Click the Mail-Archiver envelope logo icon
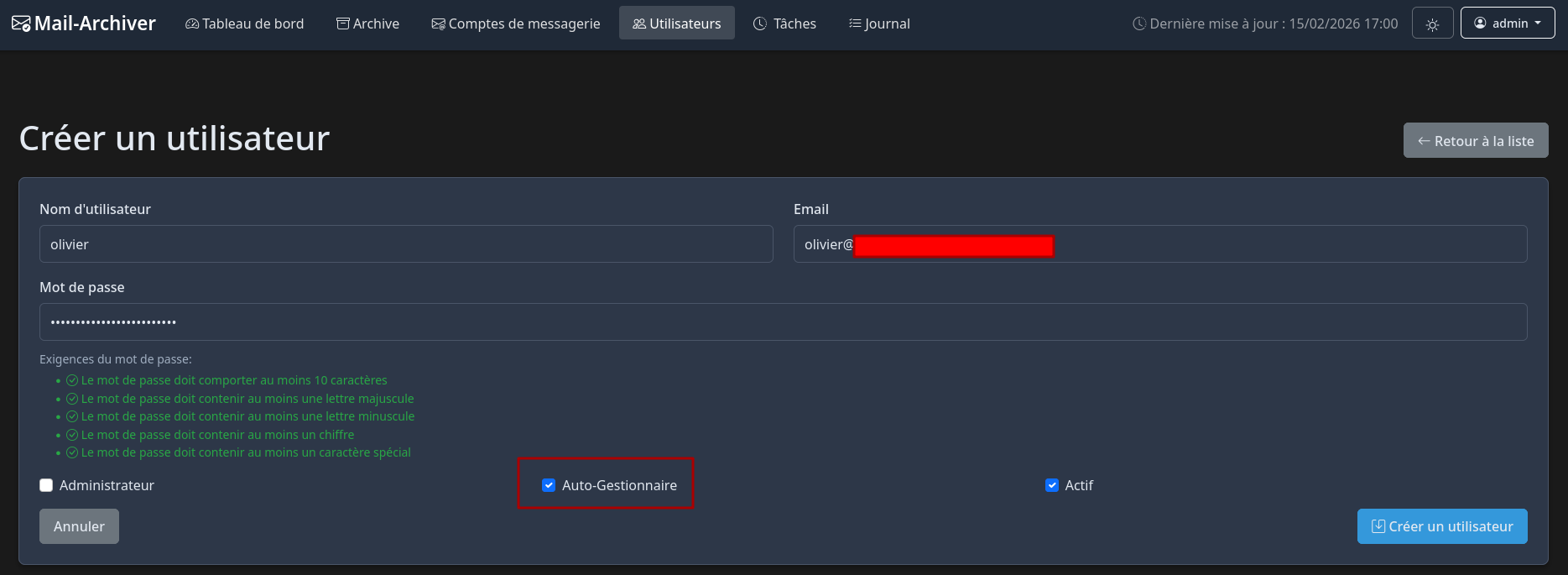Viewport: 1568px width, 575px height. click(x=21, y=24)
